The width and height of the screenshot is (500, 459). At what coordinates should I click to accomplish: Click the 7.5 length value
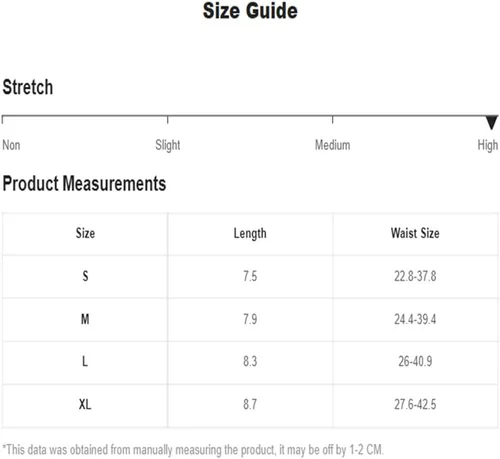coord(250,276)
